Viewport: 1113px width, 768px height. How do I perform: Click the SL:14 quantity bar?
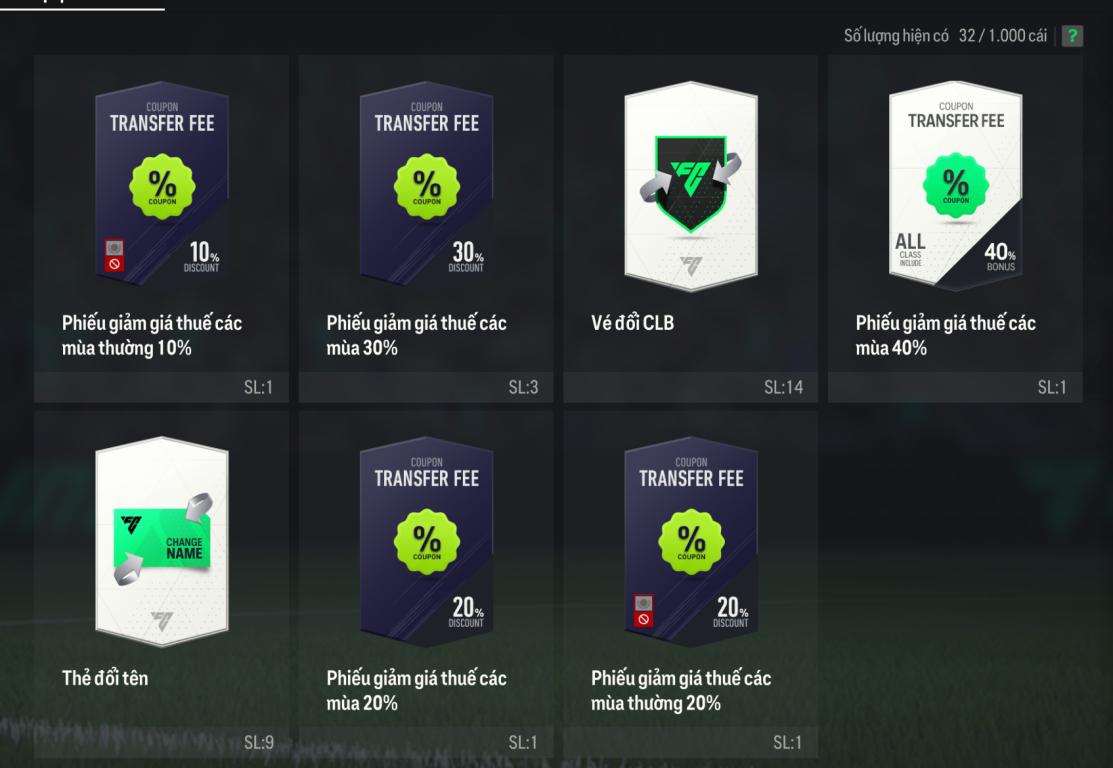pyautogui.click(x=691, y=387)
